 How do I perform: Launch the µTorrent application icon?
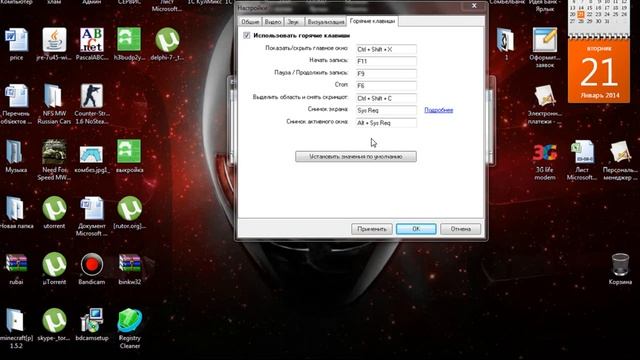pyautogui.click(x=54, y=264)
